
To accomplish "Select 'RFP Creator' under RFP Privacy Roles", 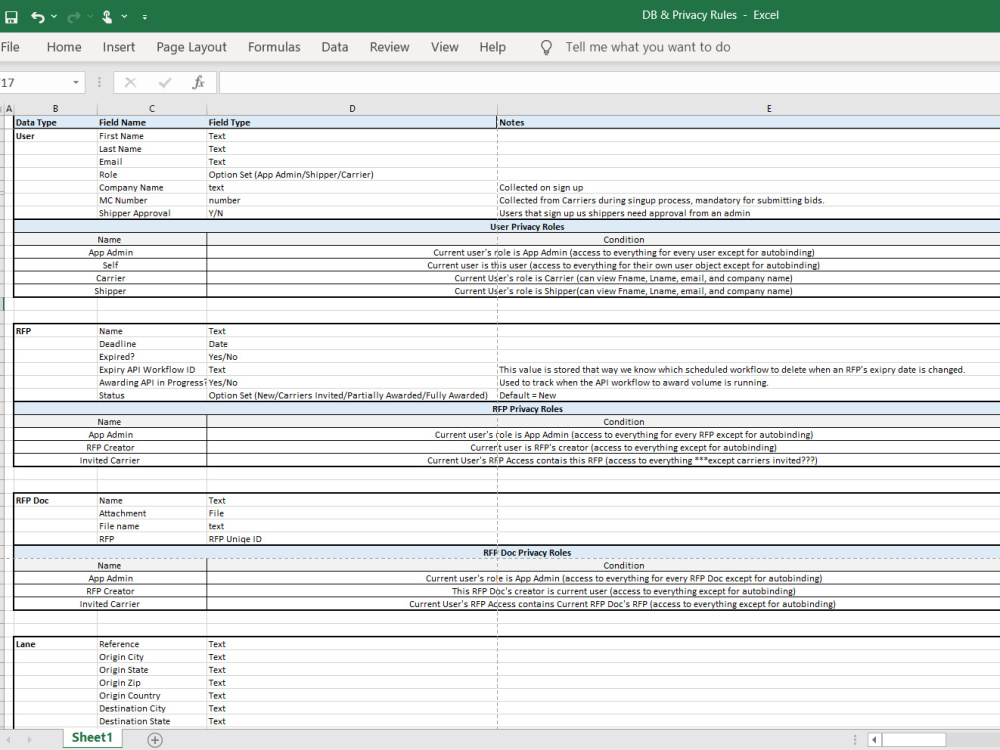I will [110, 448].
